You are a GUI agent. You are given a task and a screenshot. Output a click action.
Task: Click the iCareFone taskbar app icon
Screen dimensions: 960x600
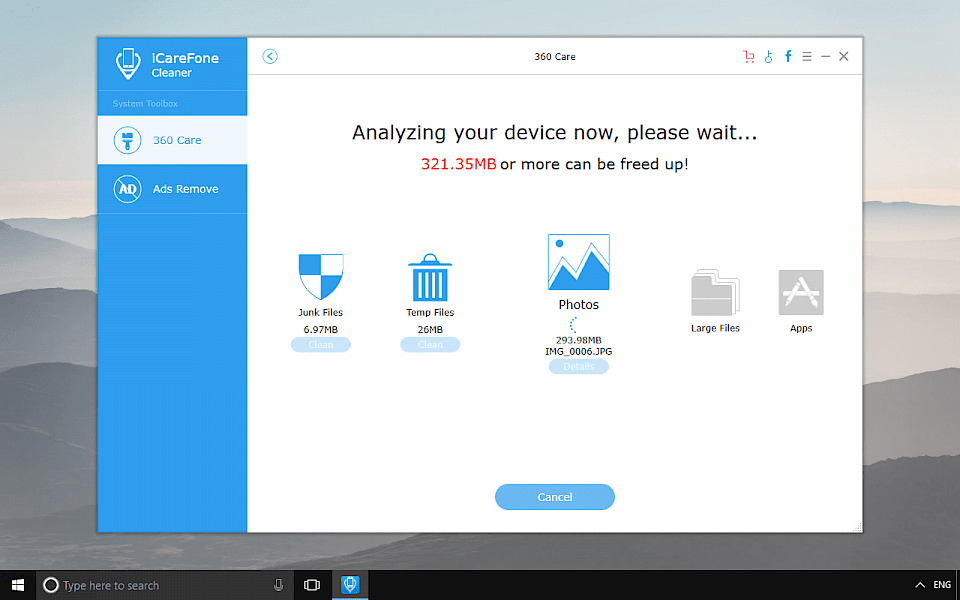(x=350, y=585)
